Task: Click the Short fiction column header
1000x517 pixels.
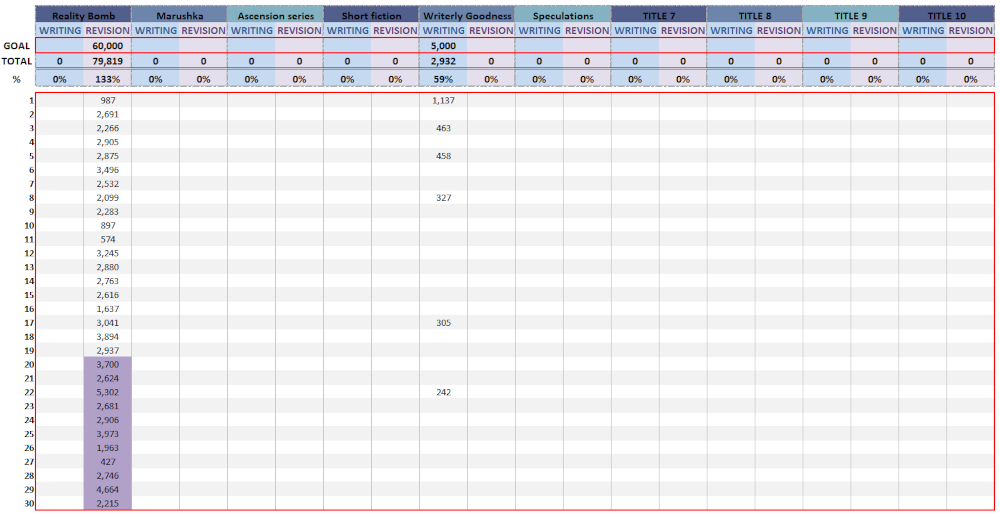Action: (371, 16)
